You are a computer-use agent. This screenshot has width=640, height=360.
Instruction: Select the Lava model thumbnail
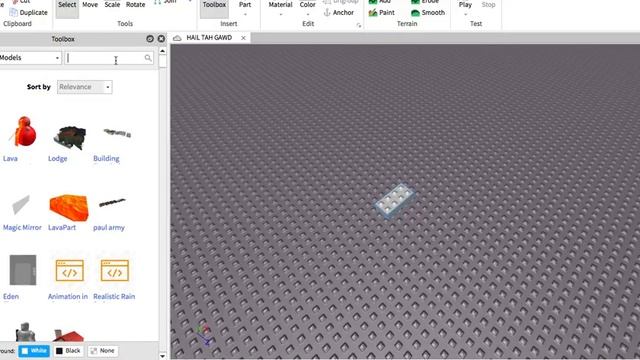click(24, 131)
